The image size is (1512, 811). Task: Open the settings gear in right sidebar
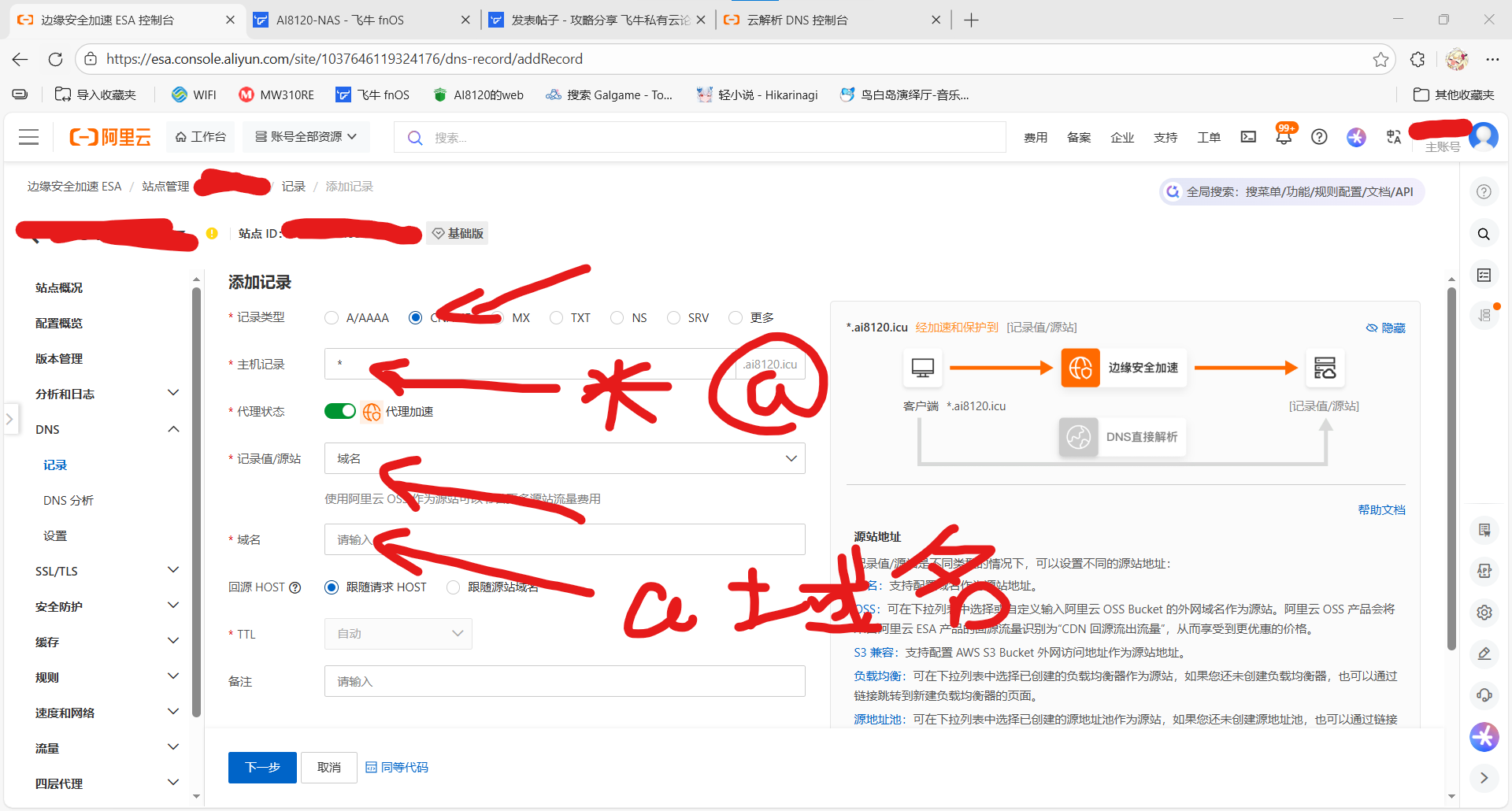click(x=1484, y=612)
